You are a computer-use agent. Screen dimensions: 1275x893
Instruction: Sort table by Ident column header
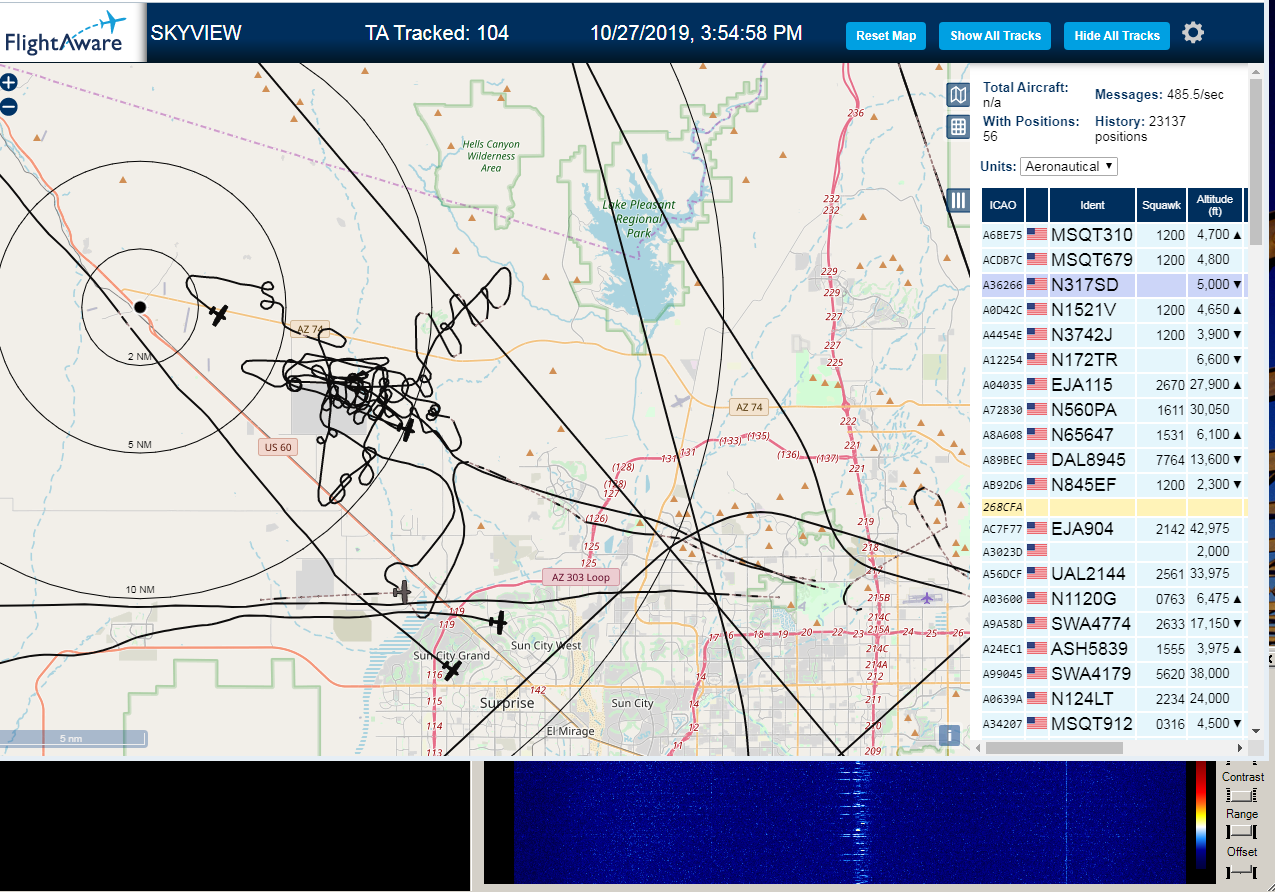[x=1092, y=205]
